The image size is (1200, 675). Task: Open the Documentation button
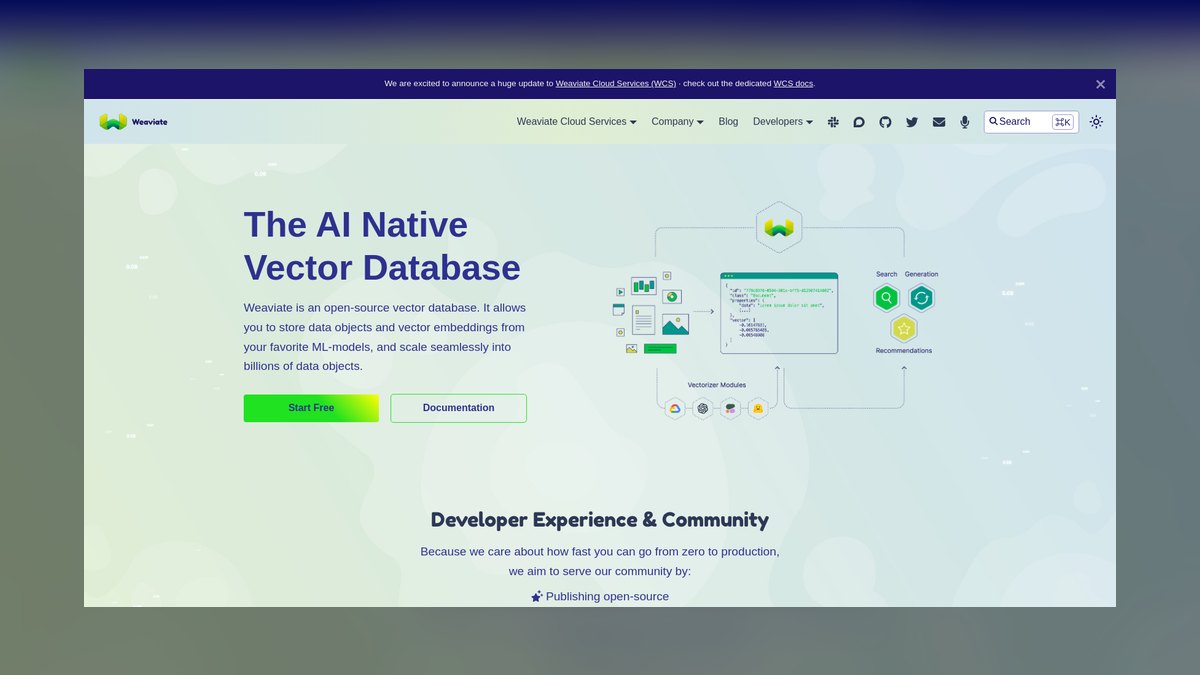[x=458, y=408]
